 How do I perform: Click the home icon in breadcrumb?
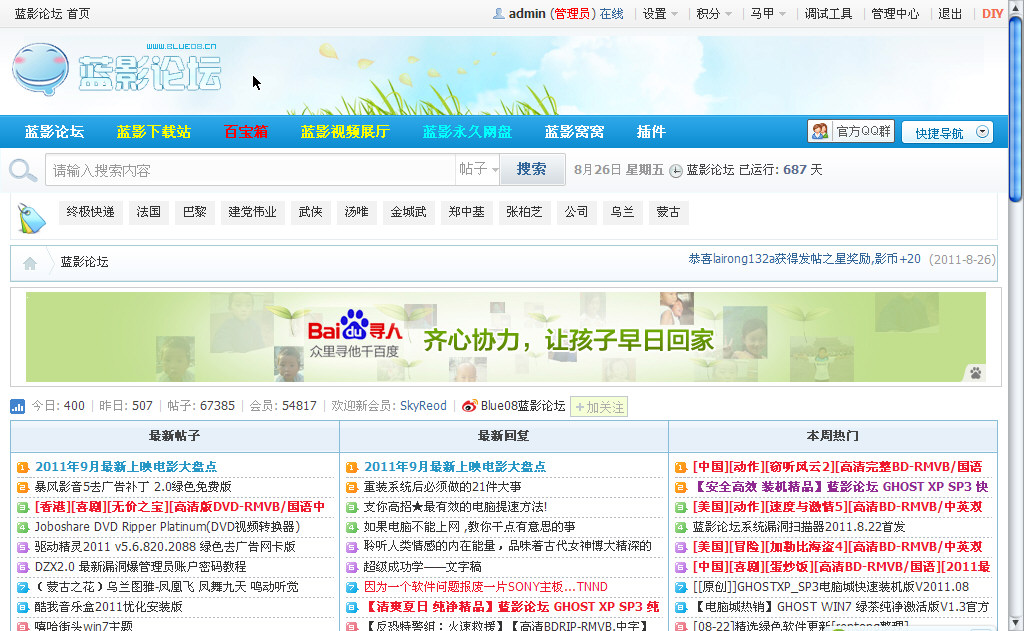click(30, 262)
